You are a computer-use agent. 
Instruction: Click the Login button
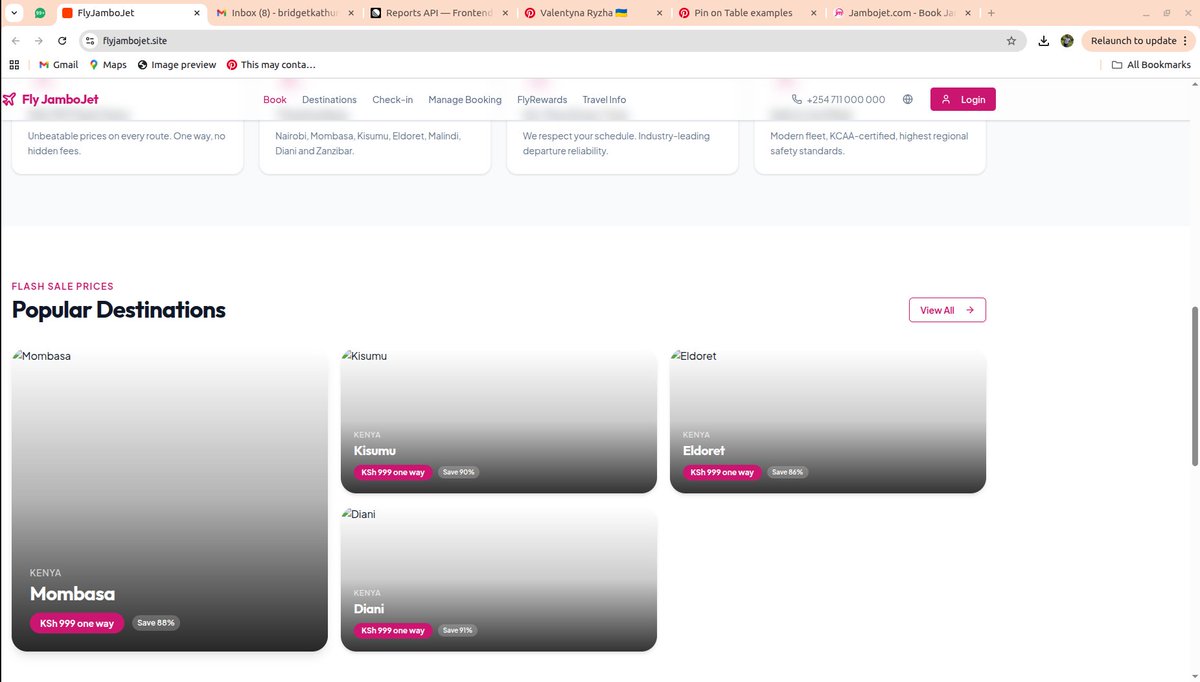coord(963,99)
